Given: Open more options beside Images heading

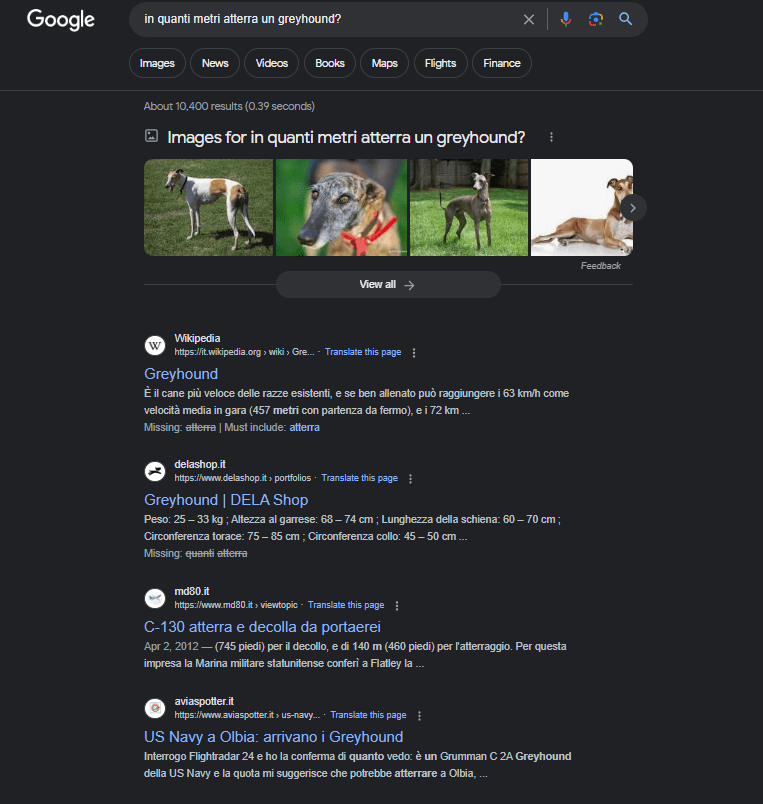Looking at the screenshot, I should click(x=551, y=137).
